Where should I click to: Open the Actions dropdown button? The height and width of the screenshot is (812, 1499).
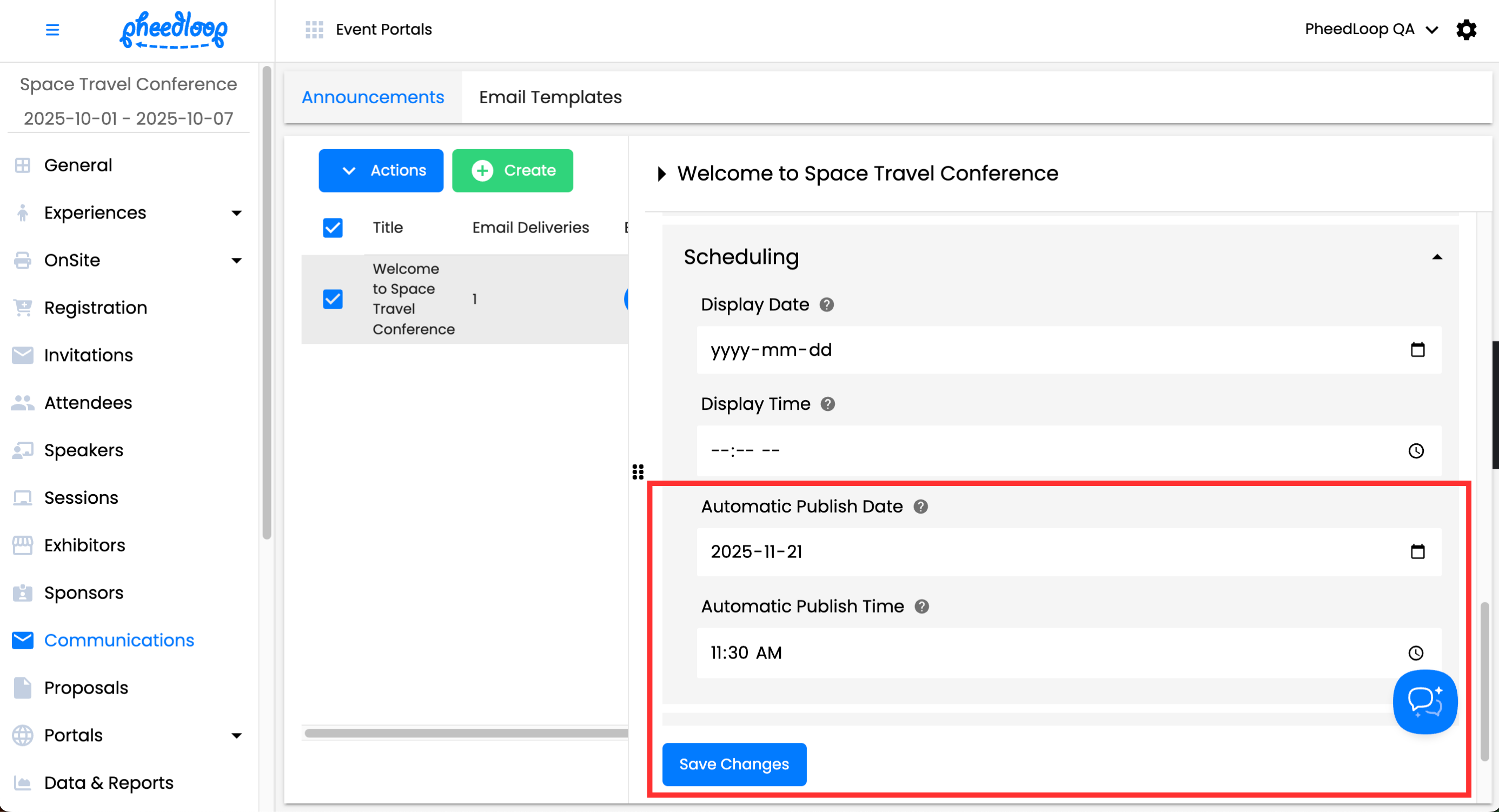point(381,170)
